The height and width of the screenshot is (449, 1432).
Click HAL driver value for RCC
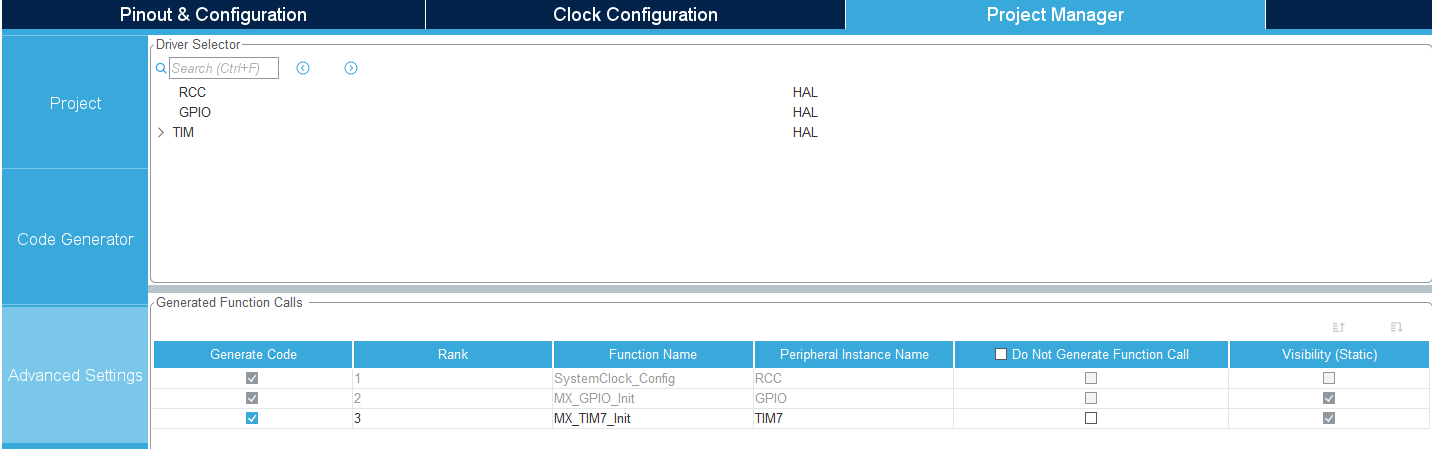pos(805,92)
